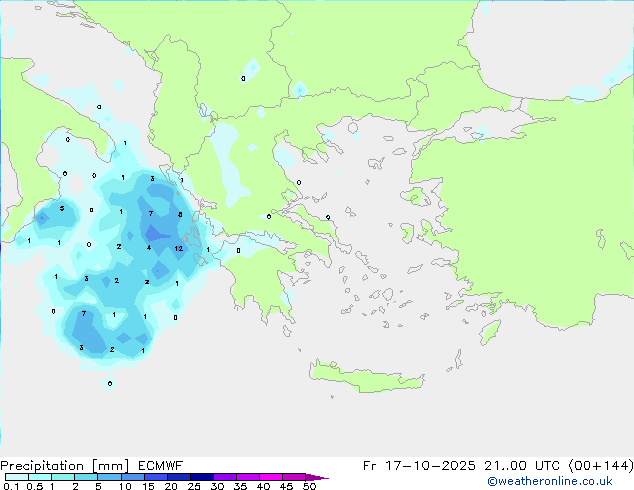Click the 1–2 mm legend color swatch

coord(63,477)
